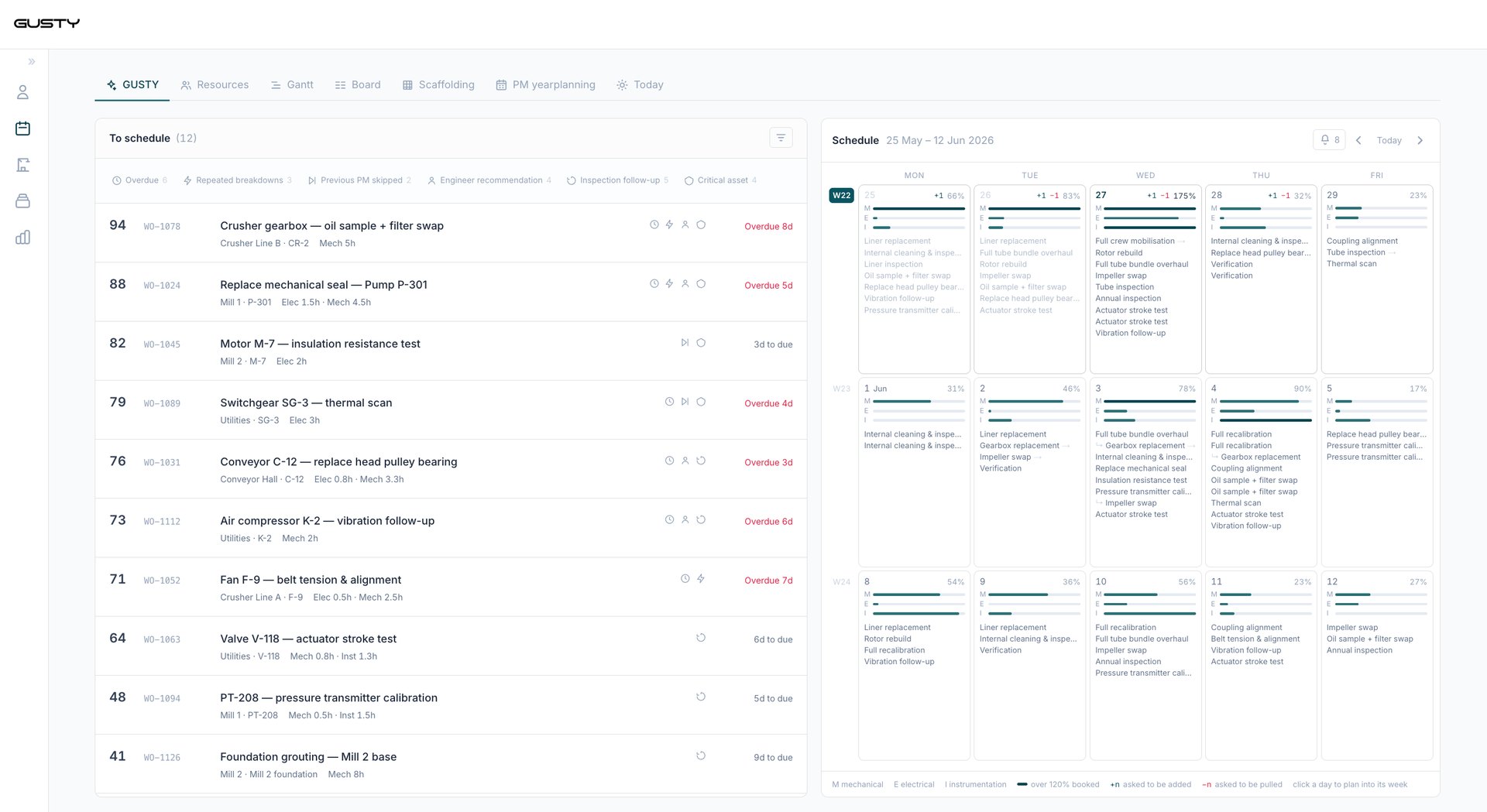The height and width of the screenshot is (812, 1487).
Task: Click critical asset icon on Motor M-7 row
Action: (701, 342)
